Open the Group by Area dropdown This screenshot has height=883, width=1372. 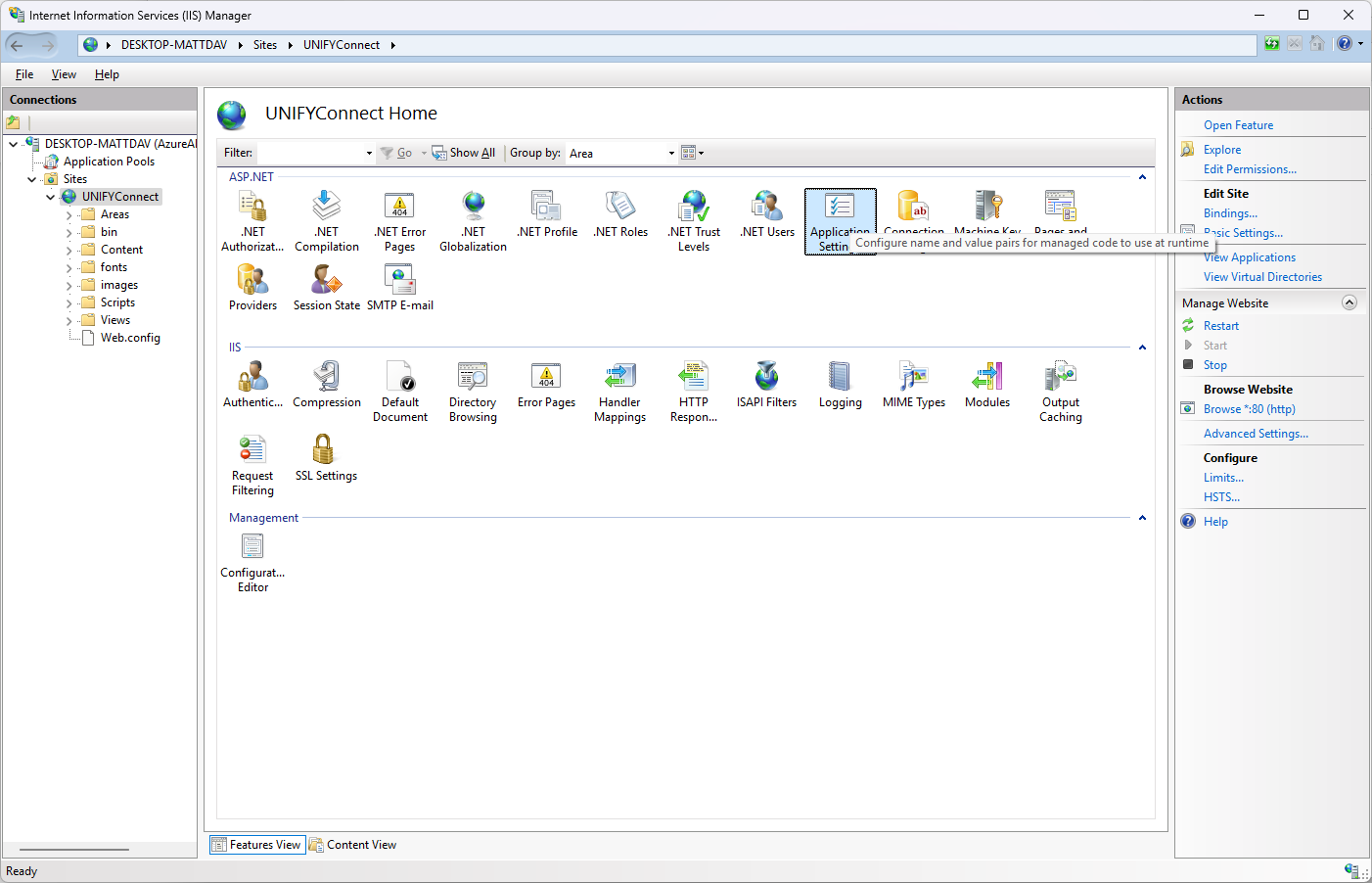click(671, 153)
